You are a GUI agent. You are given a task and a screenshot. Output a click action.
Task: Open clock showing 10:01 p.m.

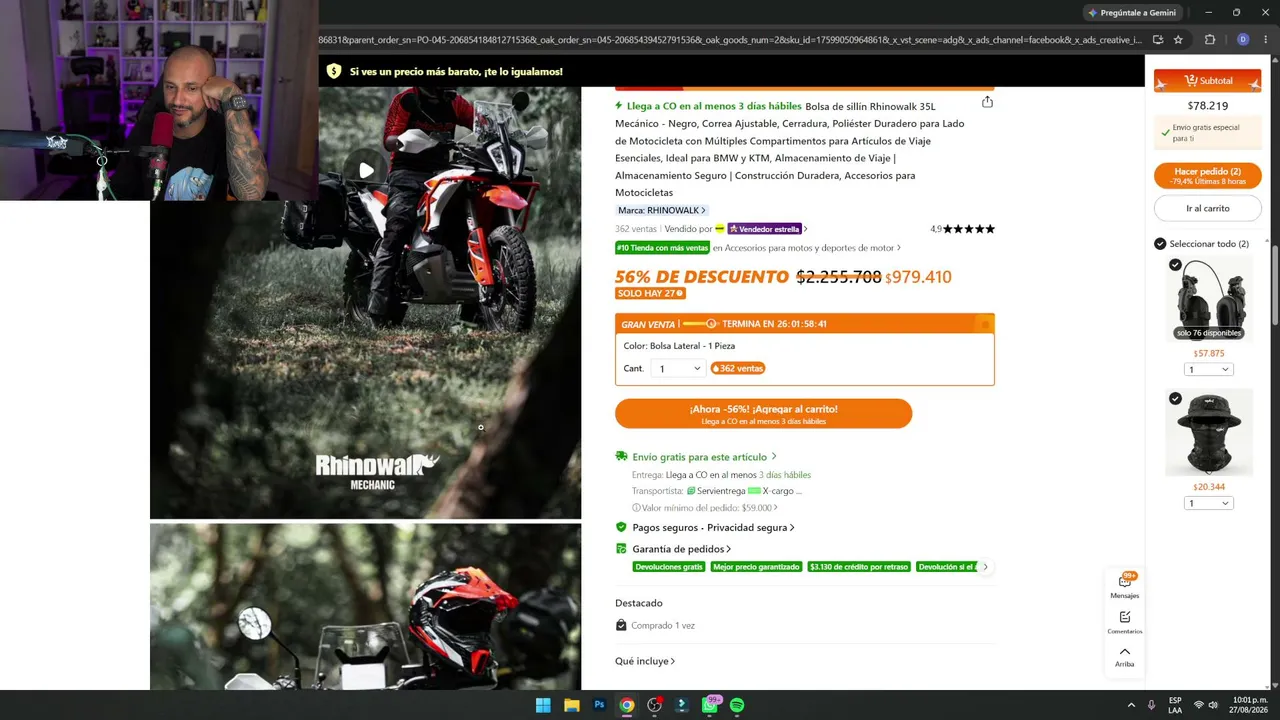coord(1250,705)
